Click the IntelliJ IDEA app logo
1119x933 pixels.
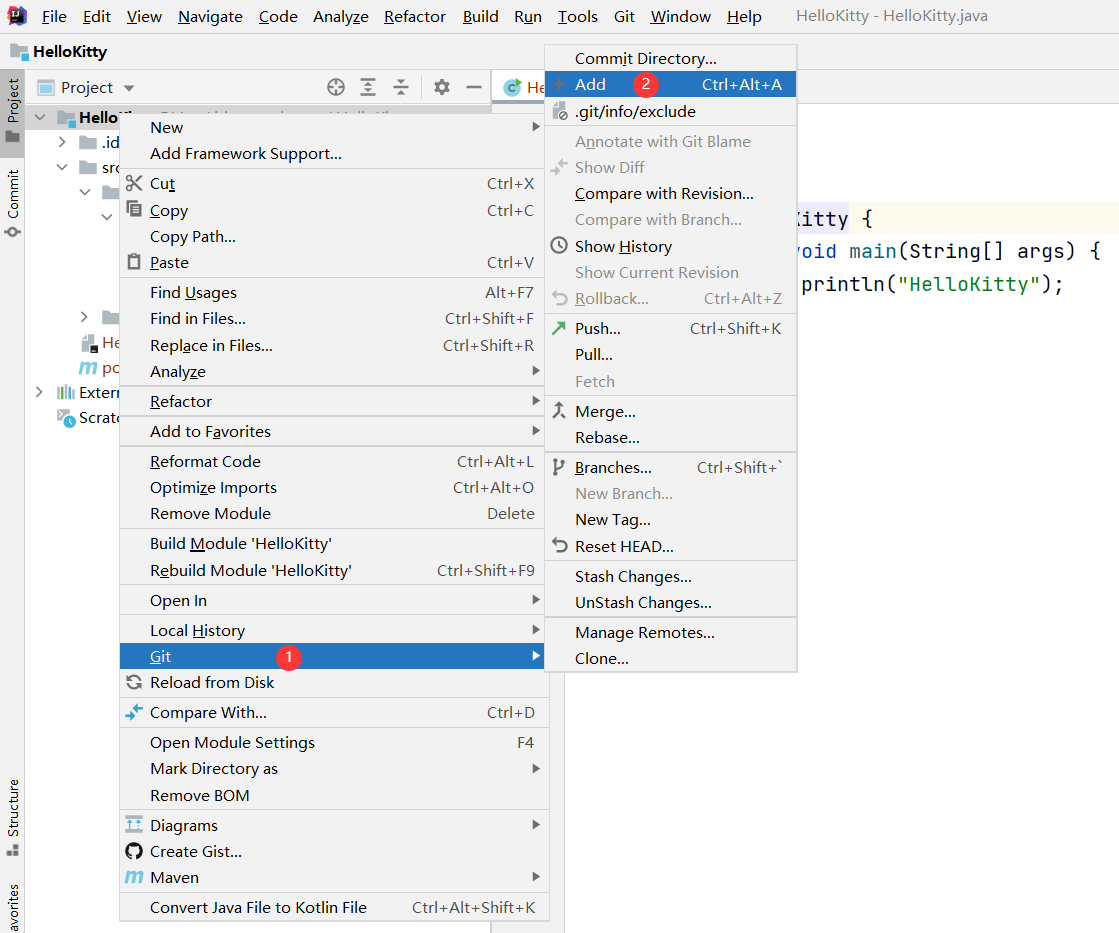click(x=16, y=16)
